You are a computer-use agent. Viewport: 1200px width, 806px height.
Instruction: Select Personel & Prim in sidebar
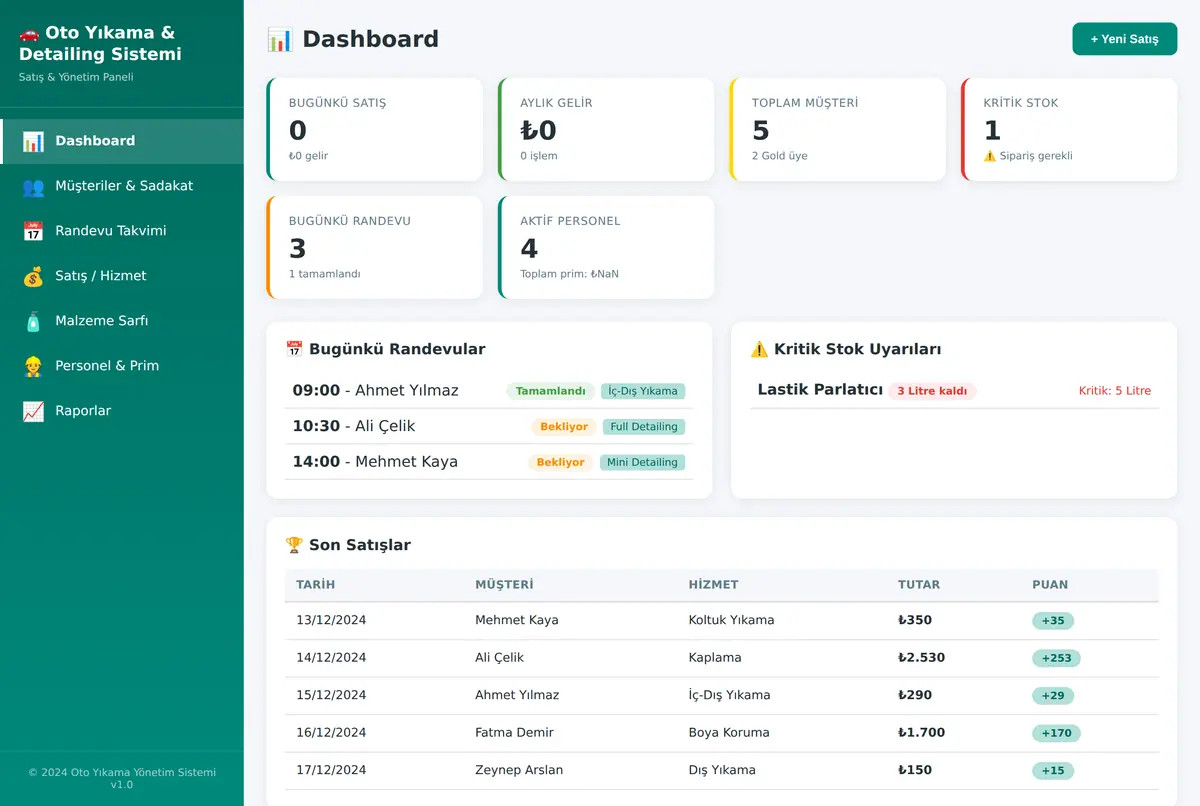[x=122, y=366]
